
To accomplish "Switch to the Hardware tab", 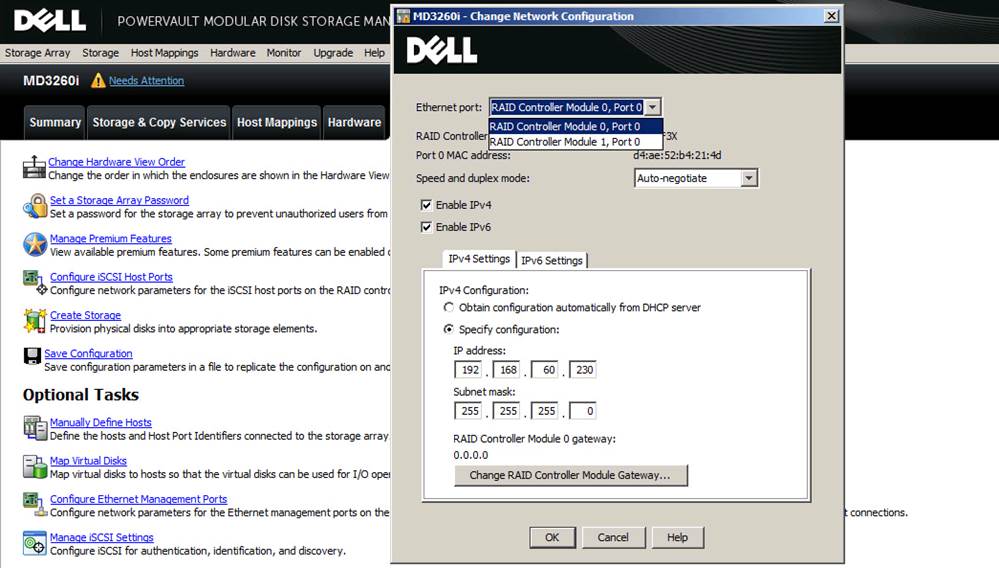I will (x=354, y=122).
